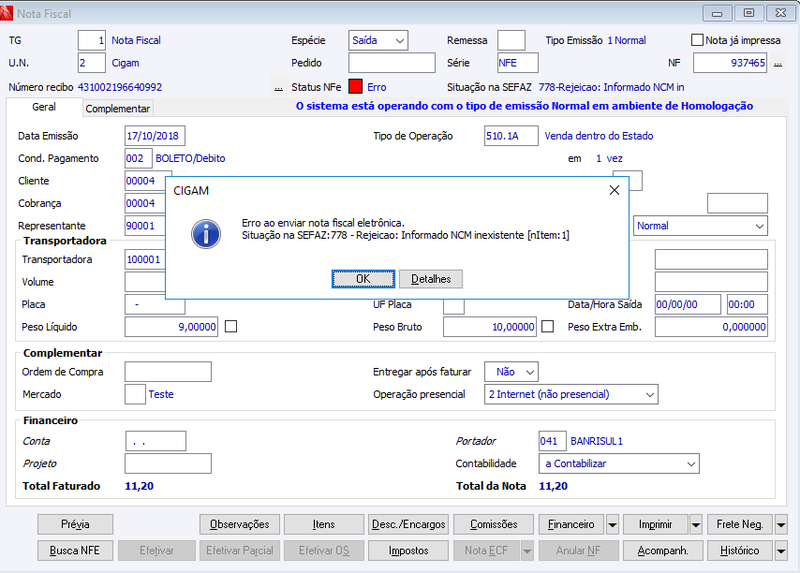Image resolution: width=800 pixels, height=573 pixels.
Task: Open the NF number lookup ellipsis button
Action: tap(778, 63)
